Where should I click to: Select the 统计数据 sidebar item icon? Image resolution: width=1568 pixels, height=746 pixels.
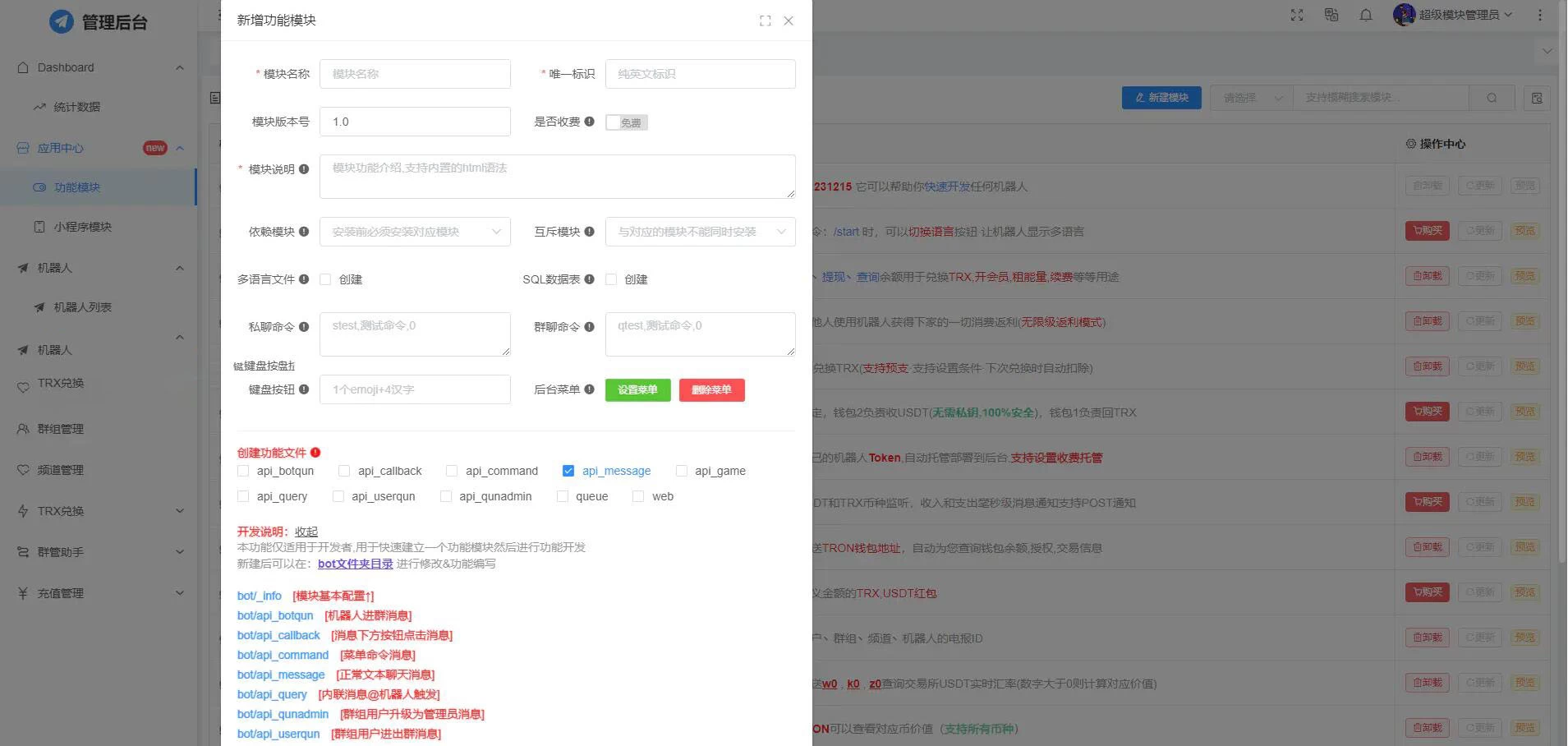(x=39, y=107)
